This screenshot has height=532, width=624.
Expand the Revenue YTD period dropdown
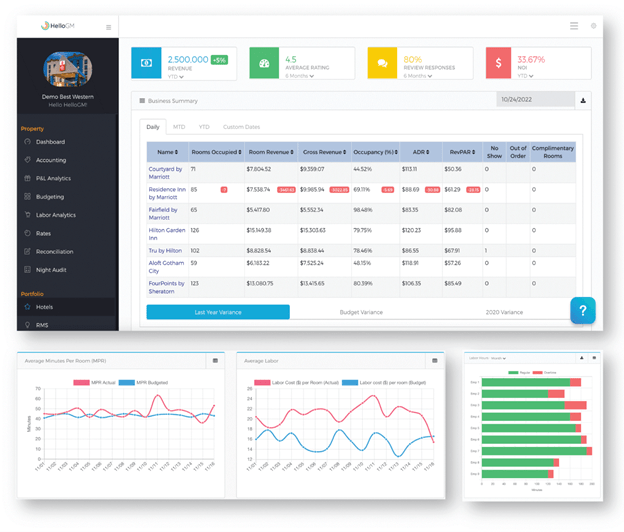176,76
